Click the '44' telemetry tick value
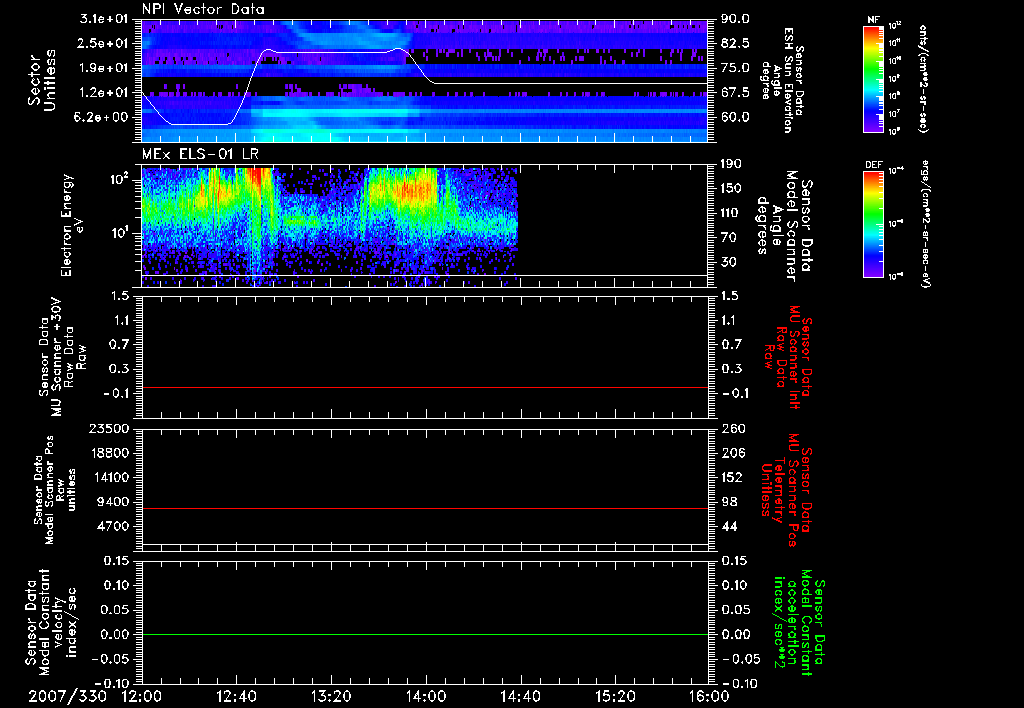The image size is (1024, 708). (729, 526)
